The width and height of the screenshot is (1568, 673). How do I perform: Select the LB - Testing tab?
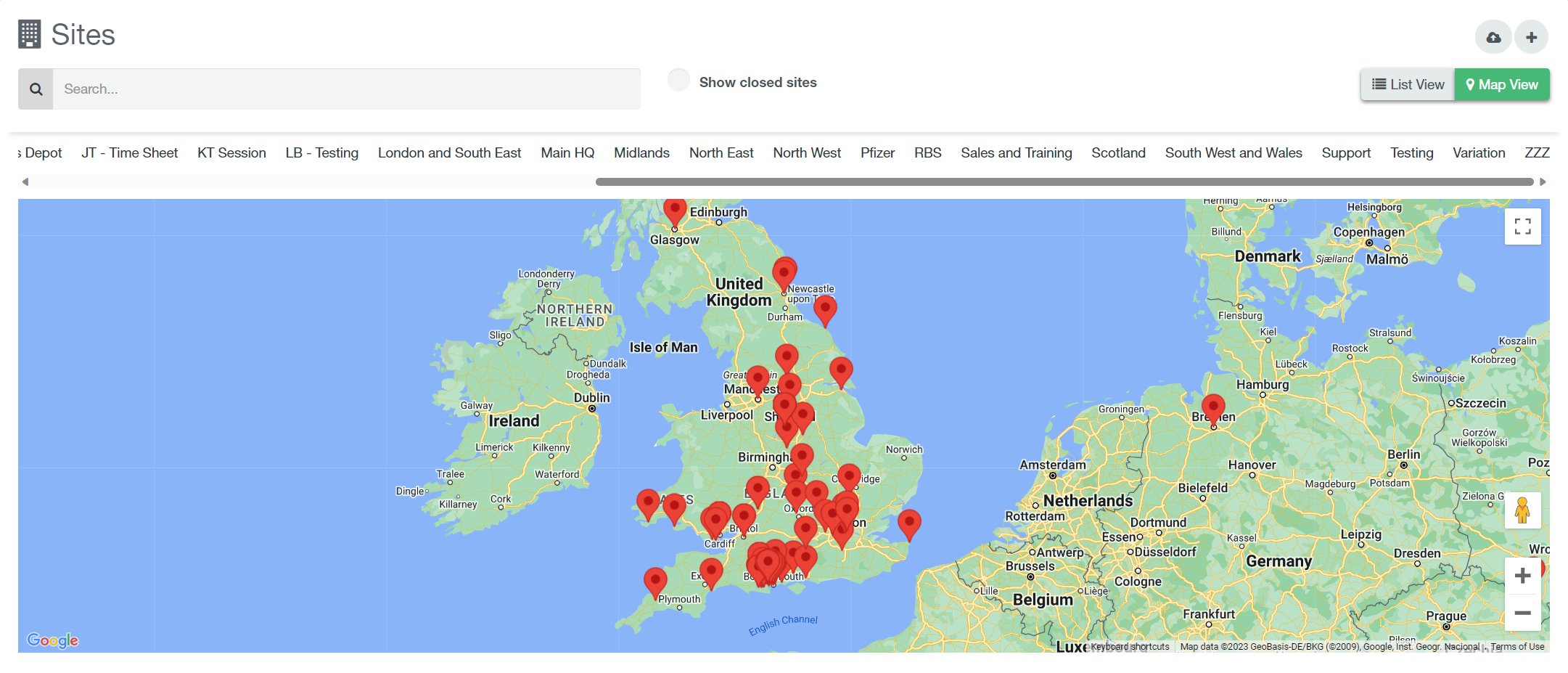[x=322, y=153]
